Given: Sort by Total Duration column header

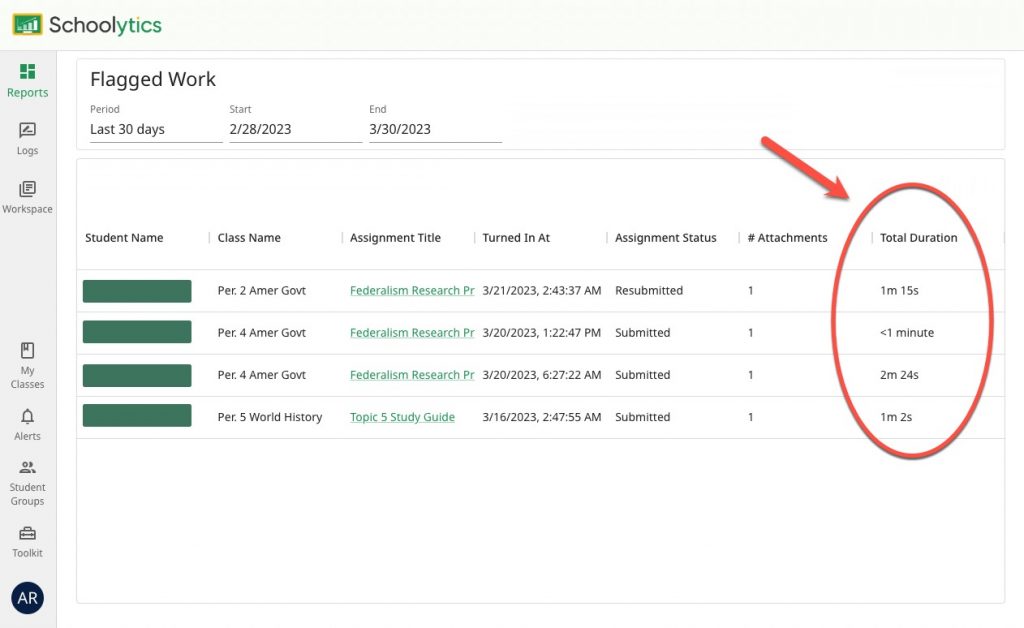Looking at the screenshot, I should pyautogui.click(x=918, y=238).
